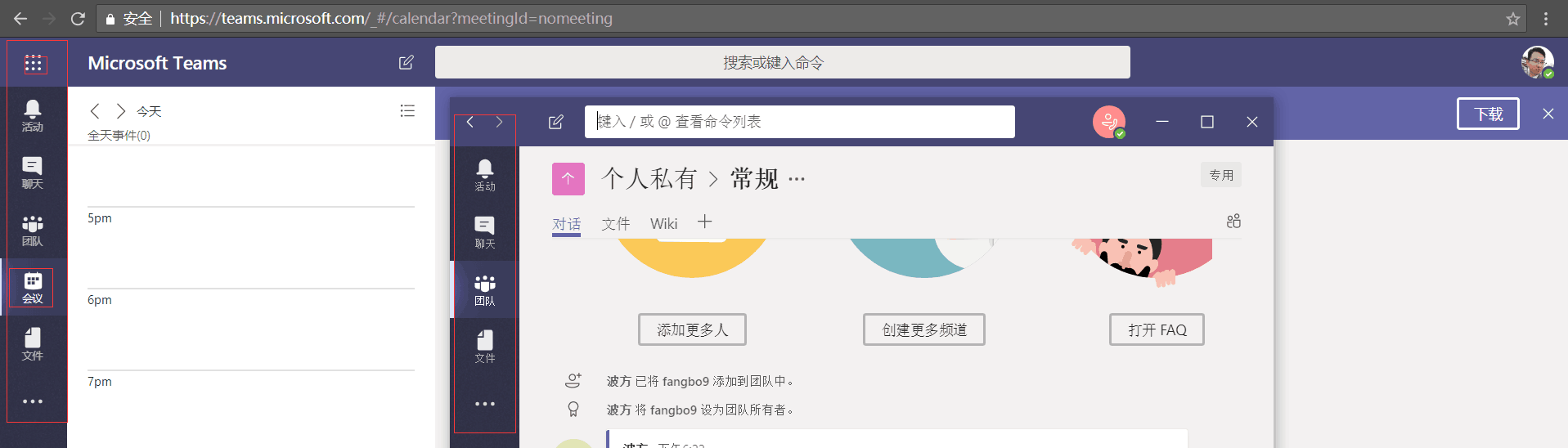This screenshot has height=448, width=1568.
Task: Open Activity (活动) in desktop Teams sidebar
Action: point(485,175)
